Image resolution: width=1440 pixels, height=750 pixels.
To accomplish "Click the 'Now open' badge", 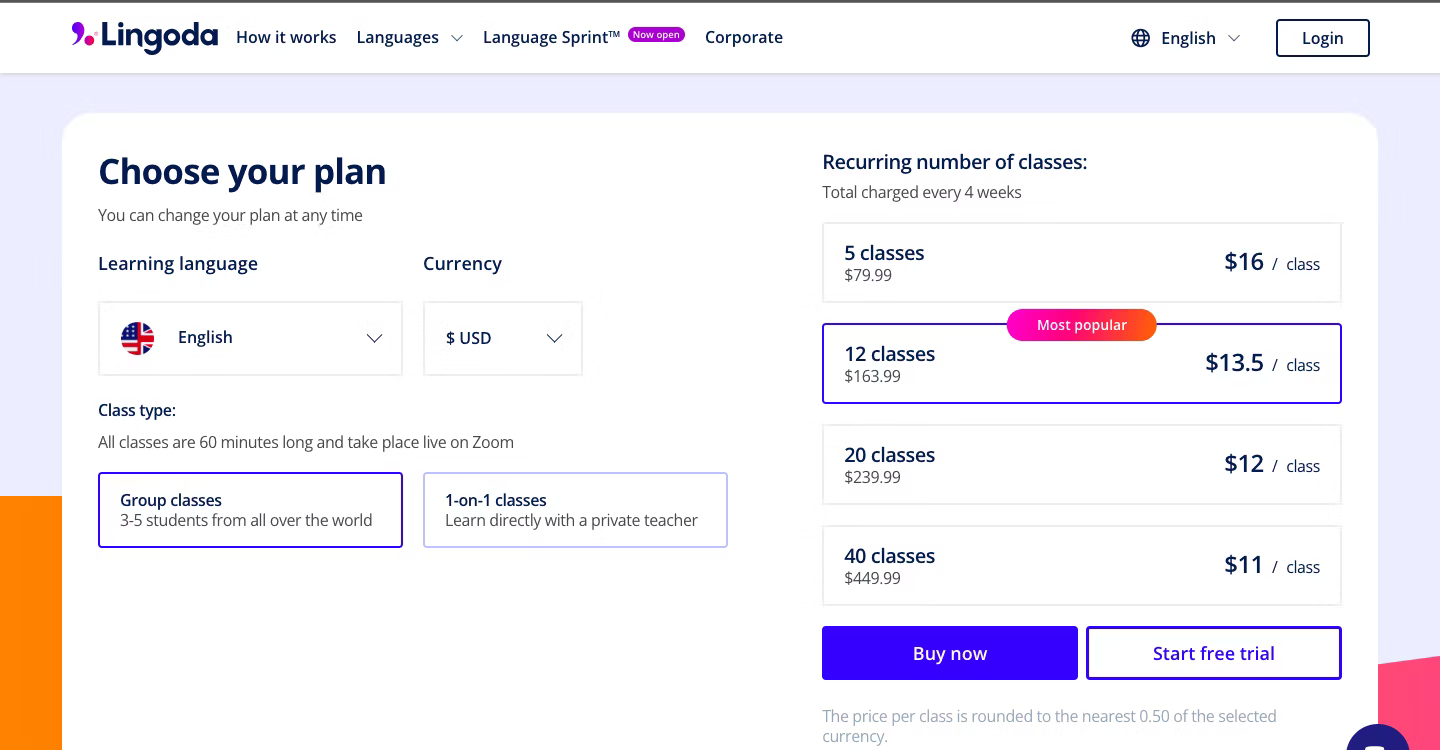I will pyautogui.click(x=656, y=35).
